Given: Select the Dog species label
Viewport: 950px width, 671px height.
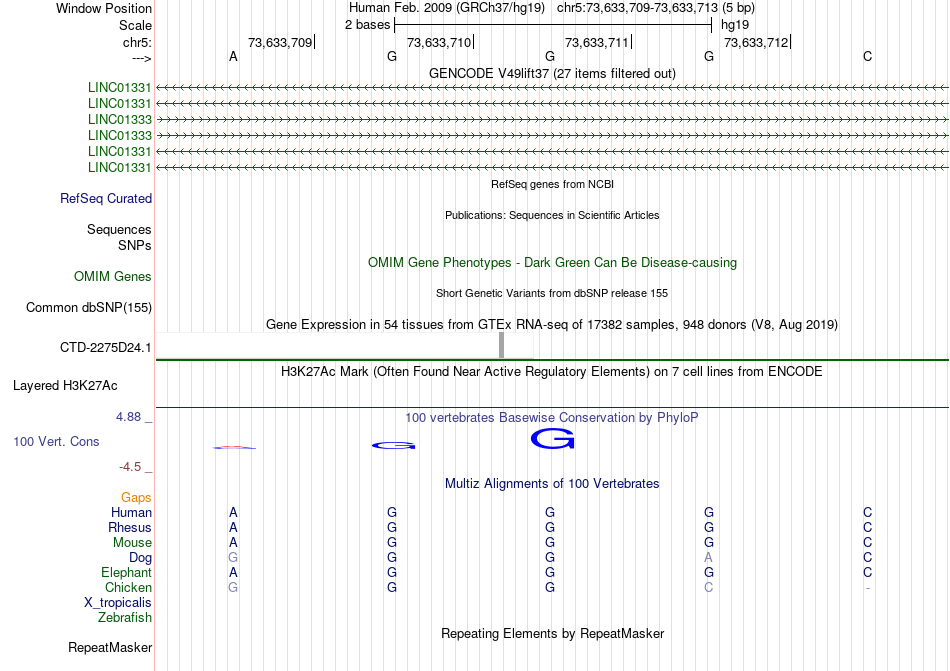Looking at the screenshot, I should click(x=140, y=558).
